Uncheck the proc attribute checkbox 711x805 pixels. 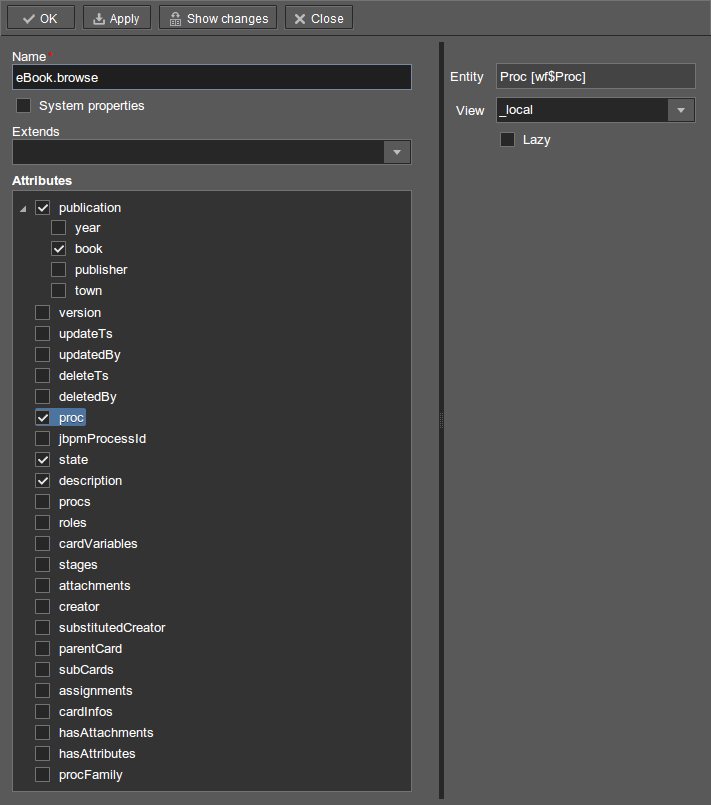43,418
